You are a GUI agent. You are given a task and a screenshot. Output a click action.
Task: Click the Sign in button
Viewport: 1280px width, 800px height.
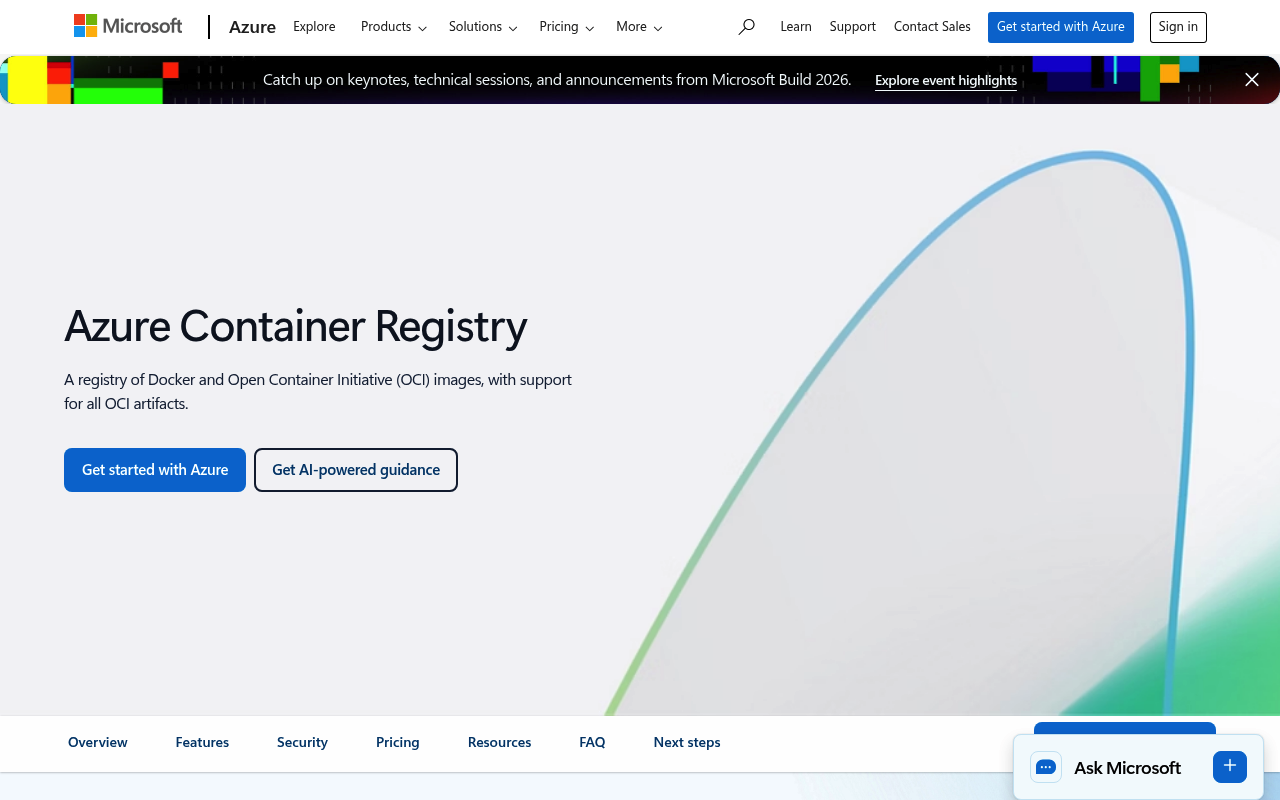[1178, 27]
